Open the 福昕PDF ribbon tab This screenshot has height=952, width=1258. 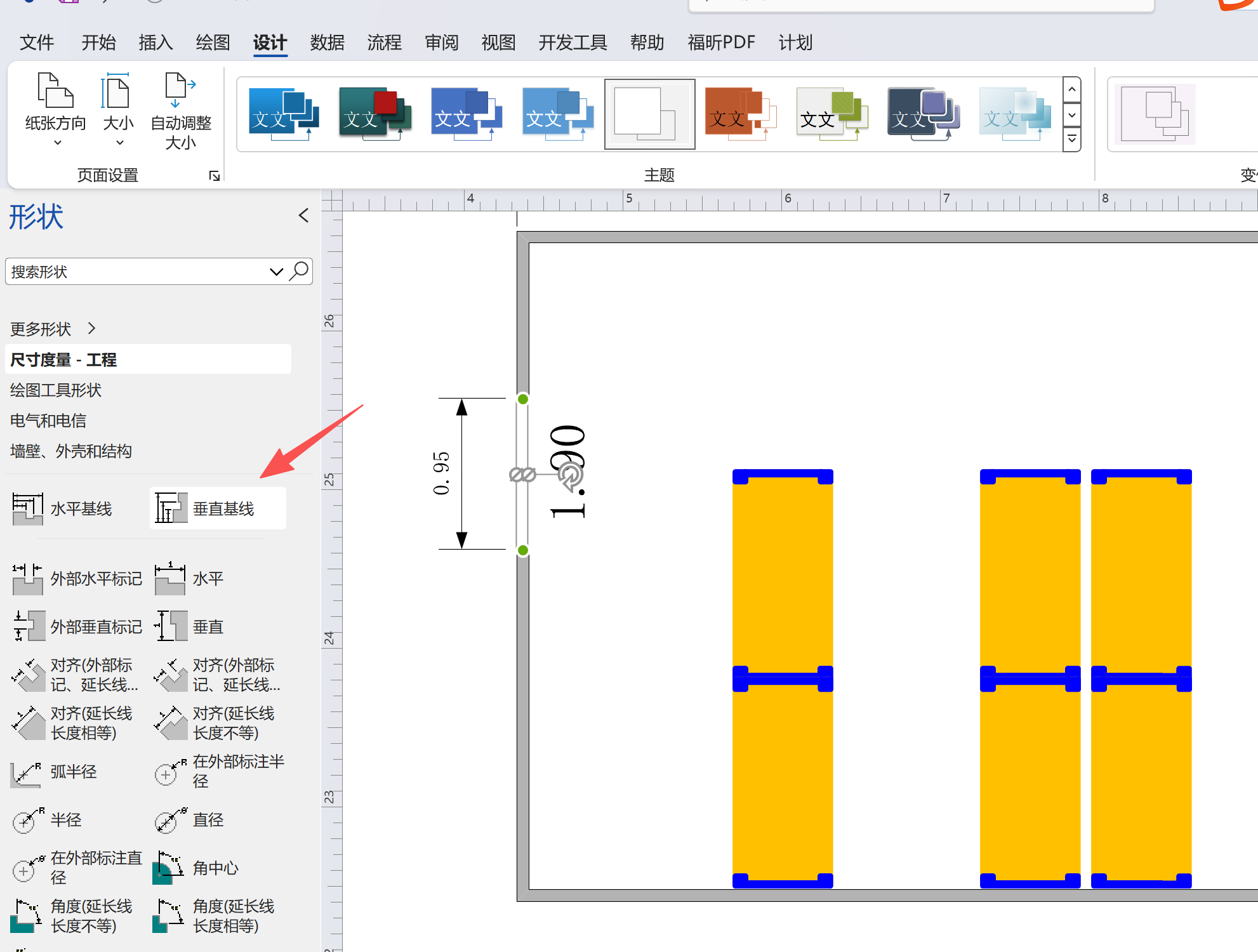click(722, 43)
